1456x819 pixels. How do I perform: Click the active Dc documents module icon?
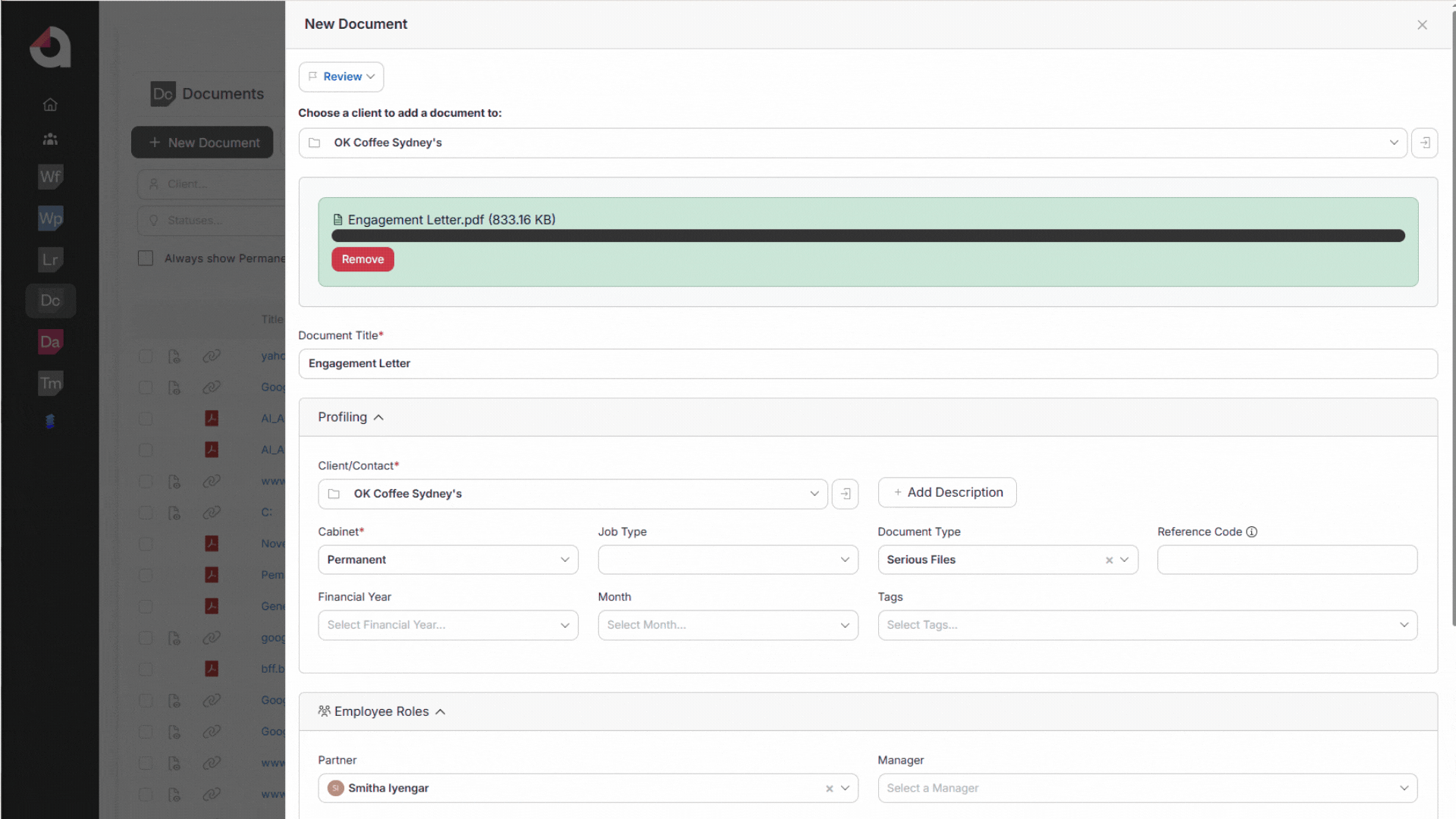tap(50, 300)
